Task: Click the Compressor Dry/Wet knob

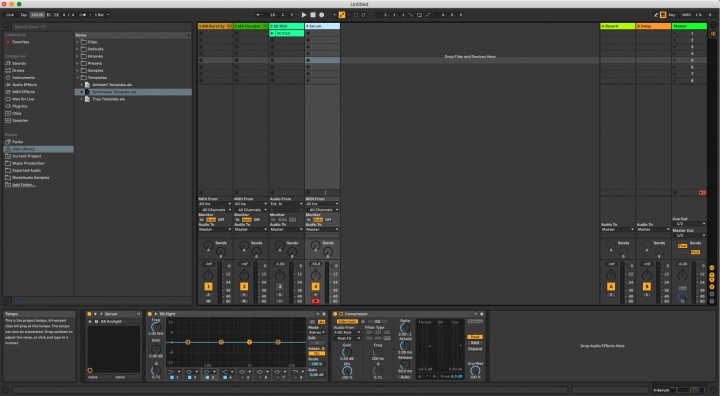Action: (x=475, y=370)
